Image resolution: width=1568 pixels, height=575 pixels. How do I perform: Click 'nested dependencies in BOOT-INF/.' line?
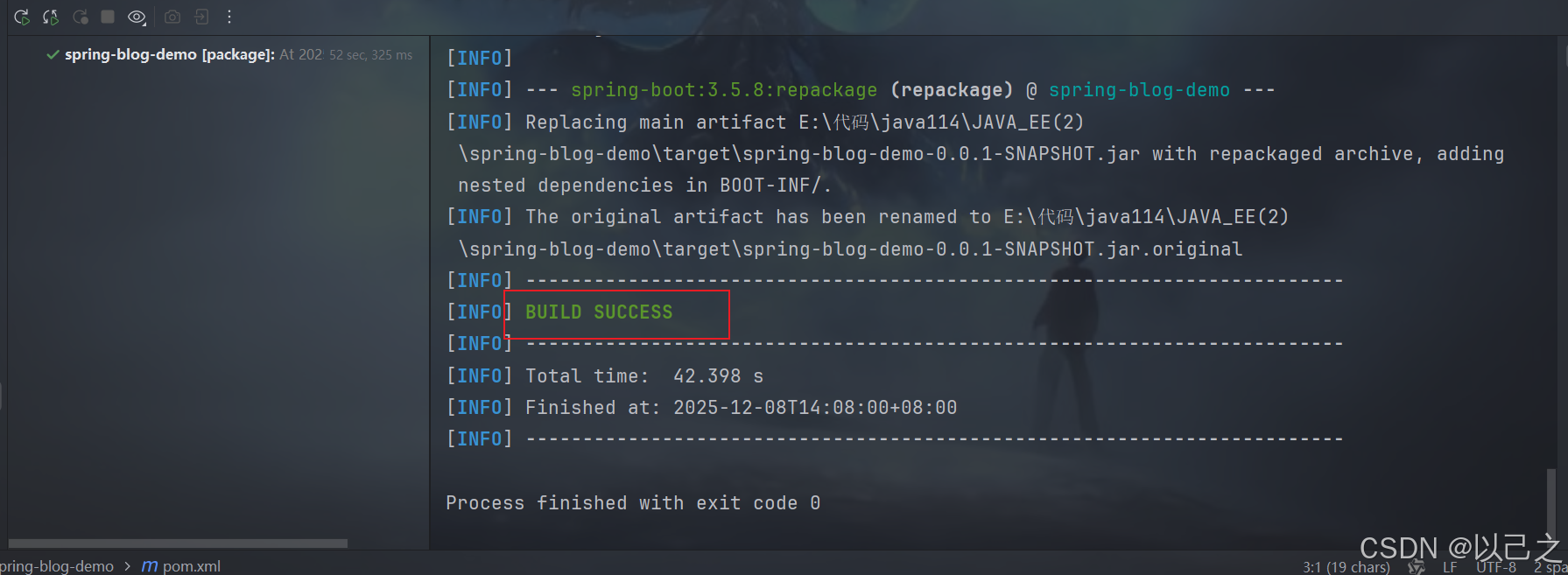644,186
